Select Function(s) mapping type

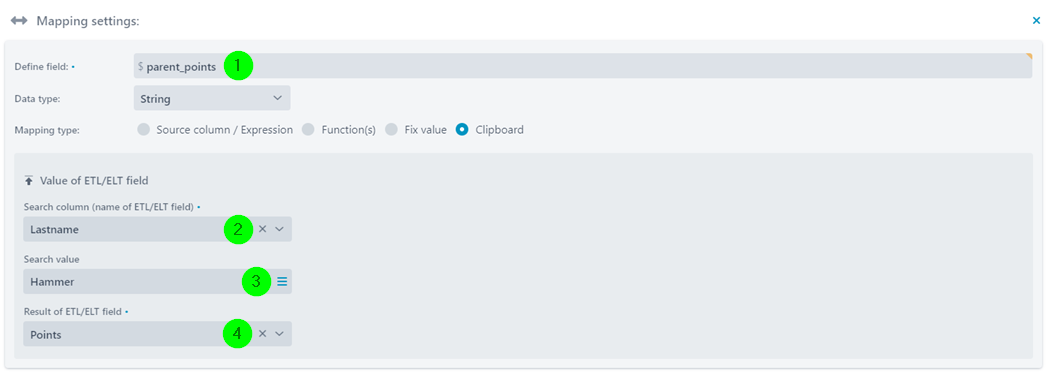pos(308,130)
